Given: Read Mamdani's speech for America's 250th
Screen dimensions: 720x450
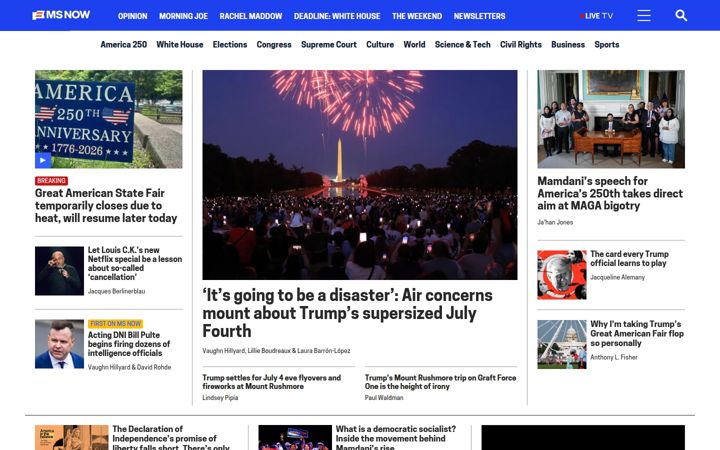Looking at the screenshot, I should [x=610, y=193].
